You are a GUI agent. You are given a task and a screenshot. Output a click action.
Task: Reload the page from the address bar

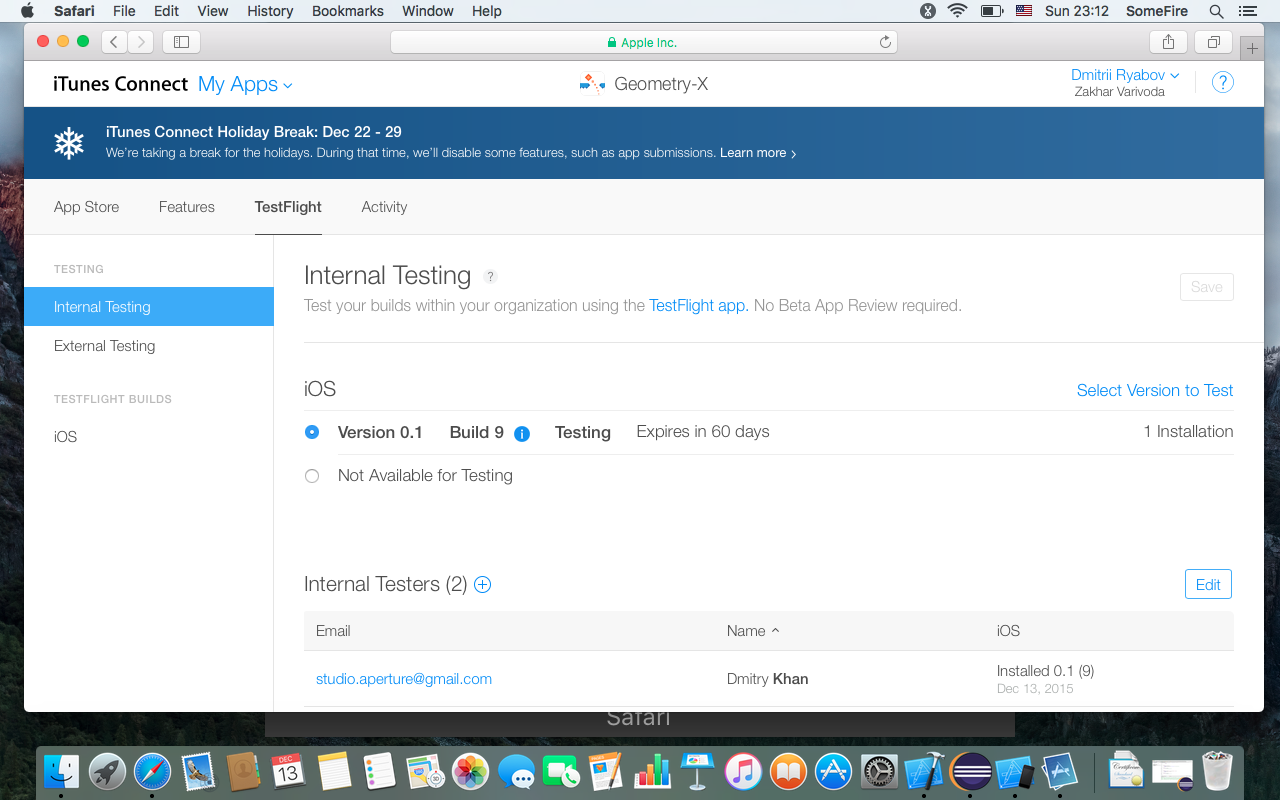(885, 42)
